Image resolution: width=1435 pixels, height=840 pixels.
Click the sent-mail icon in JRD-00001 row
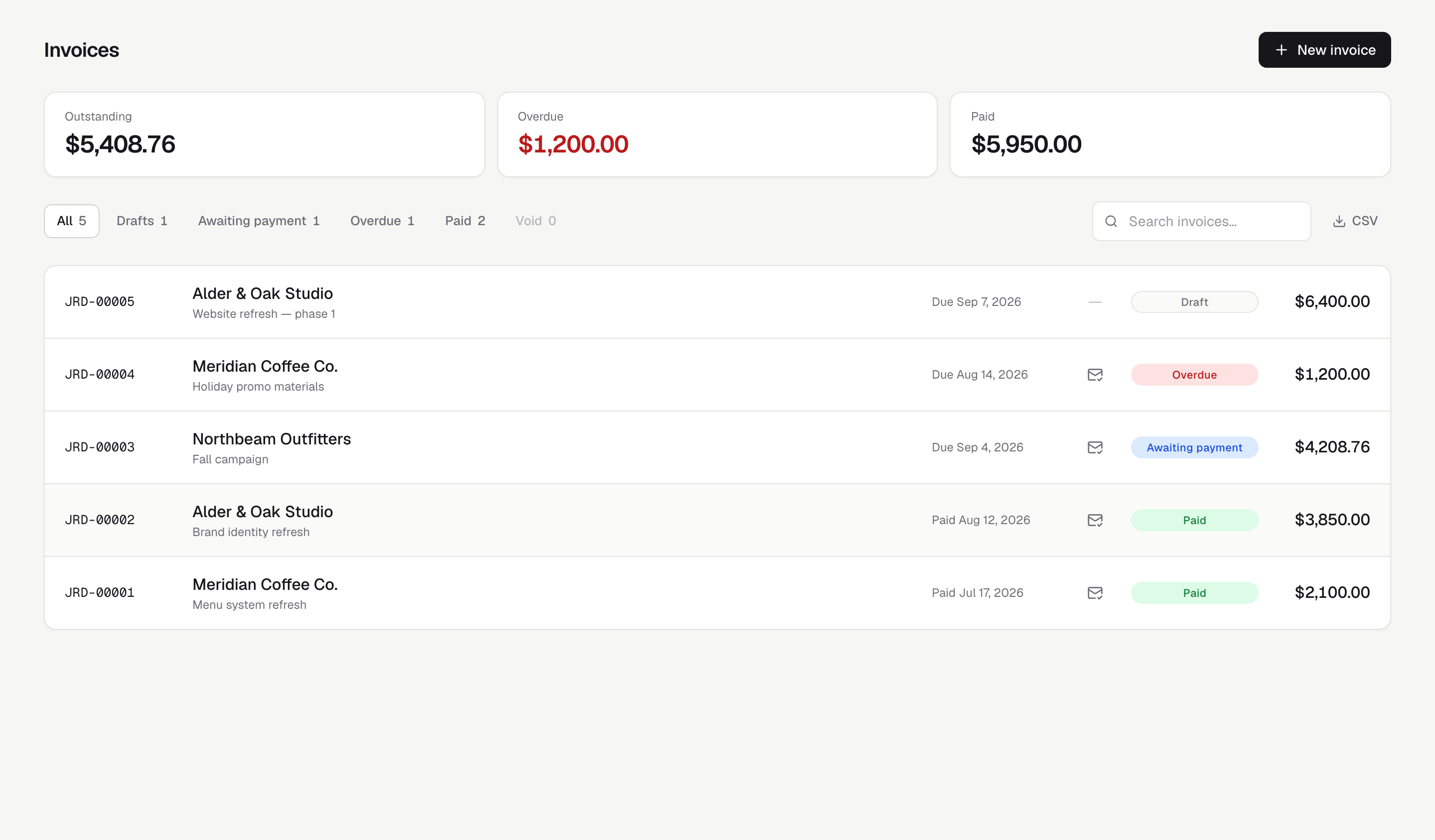[1095, 593]
